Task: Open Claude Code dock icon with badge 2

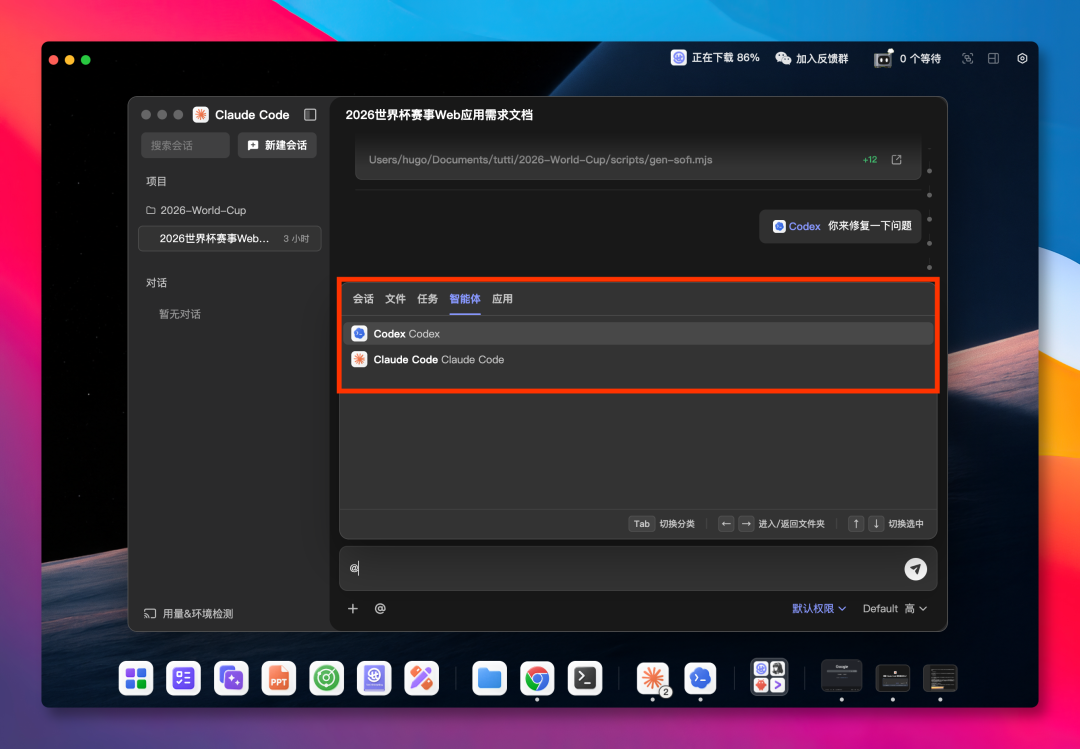Action: (653, 678)
